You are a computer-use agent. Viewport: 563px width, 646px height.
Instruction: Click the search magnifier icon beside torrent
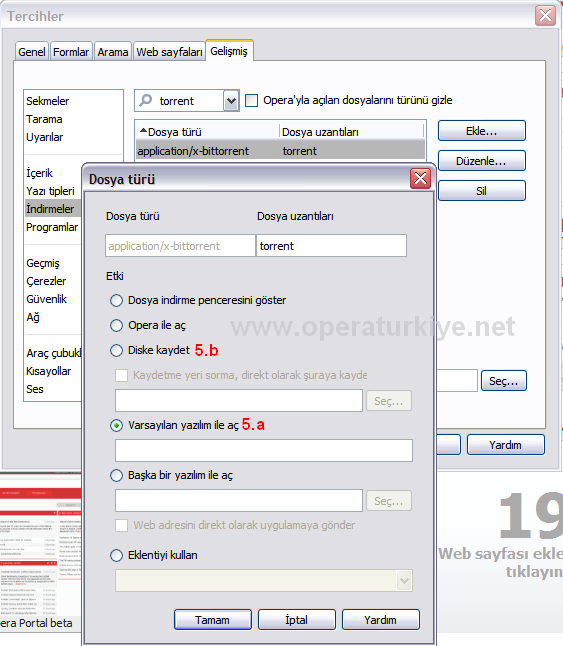click(x=145, y=100)
